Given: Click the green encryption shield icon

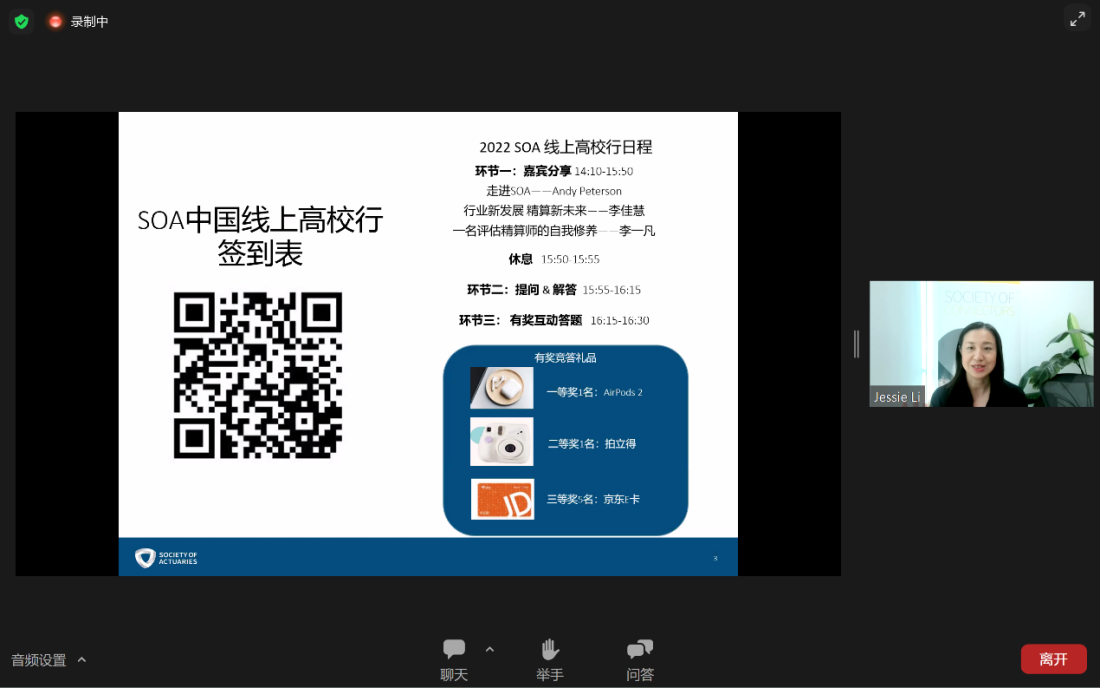Looking at the screenshot, I should pyautogui.click(x=21, y=21).
